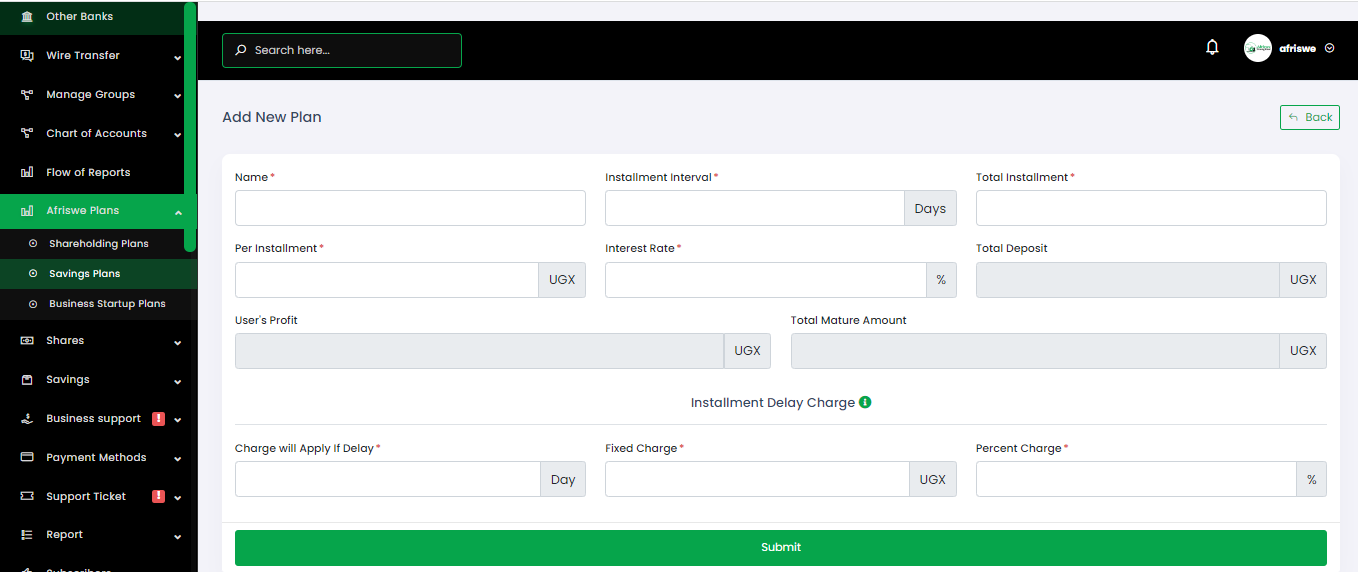The height and width of the screenshot is (572, 1358).
Task: Focus the Installment Interval field
Action: point(755,208)
